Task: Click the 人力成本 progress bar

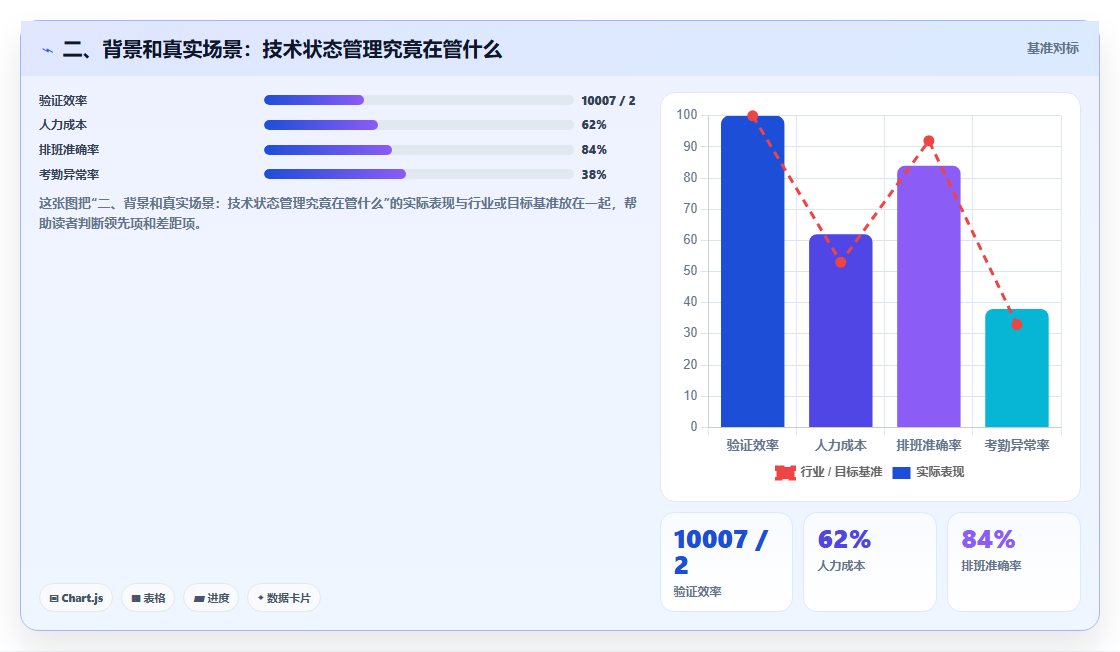Action: click(419, 125)
